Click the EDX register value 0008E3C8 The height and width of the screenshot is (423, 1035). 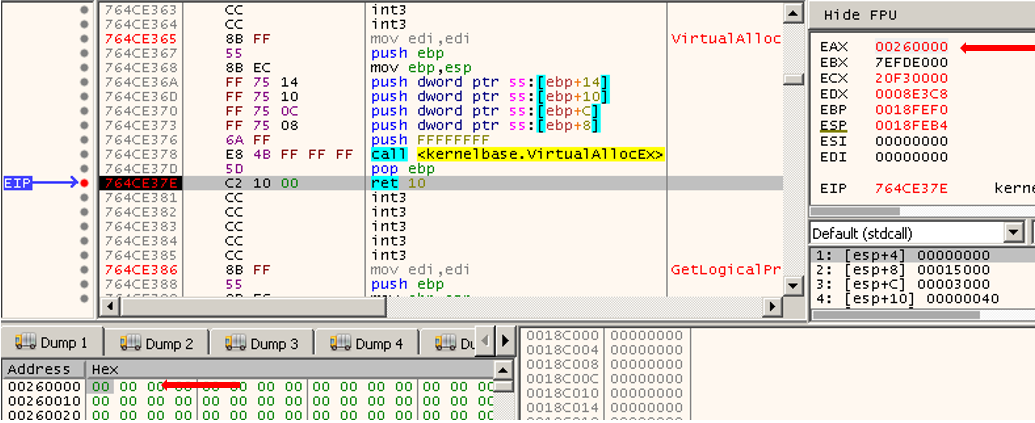tap(912, 94)
